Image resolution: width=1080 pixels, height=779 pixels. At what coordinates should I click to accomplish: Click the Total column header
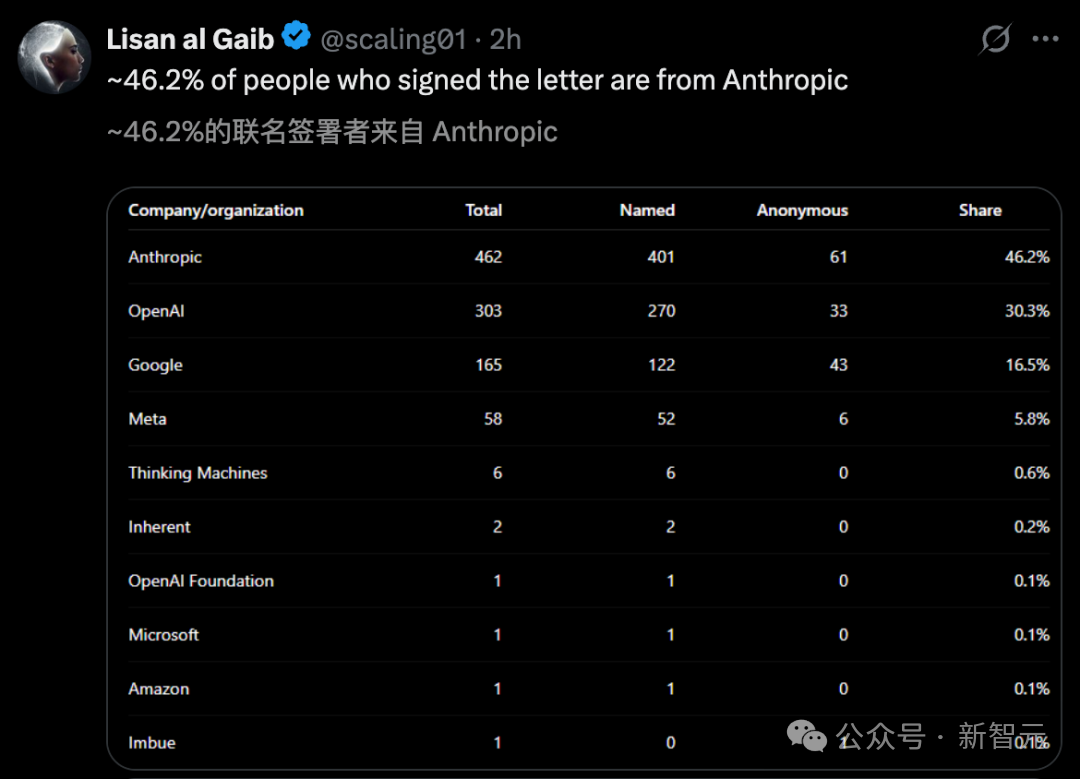483,210
